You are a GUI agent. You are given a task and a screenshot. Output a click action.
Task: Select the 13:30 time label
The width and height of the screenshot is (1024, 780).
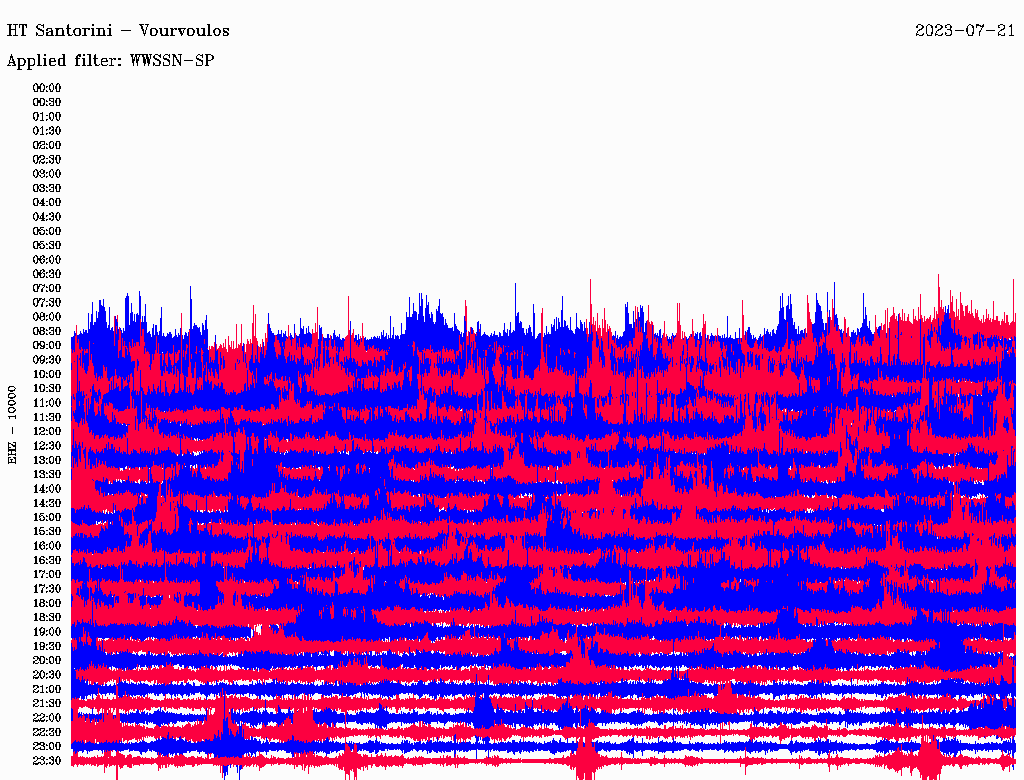[x=47, y=475]
